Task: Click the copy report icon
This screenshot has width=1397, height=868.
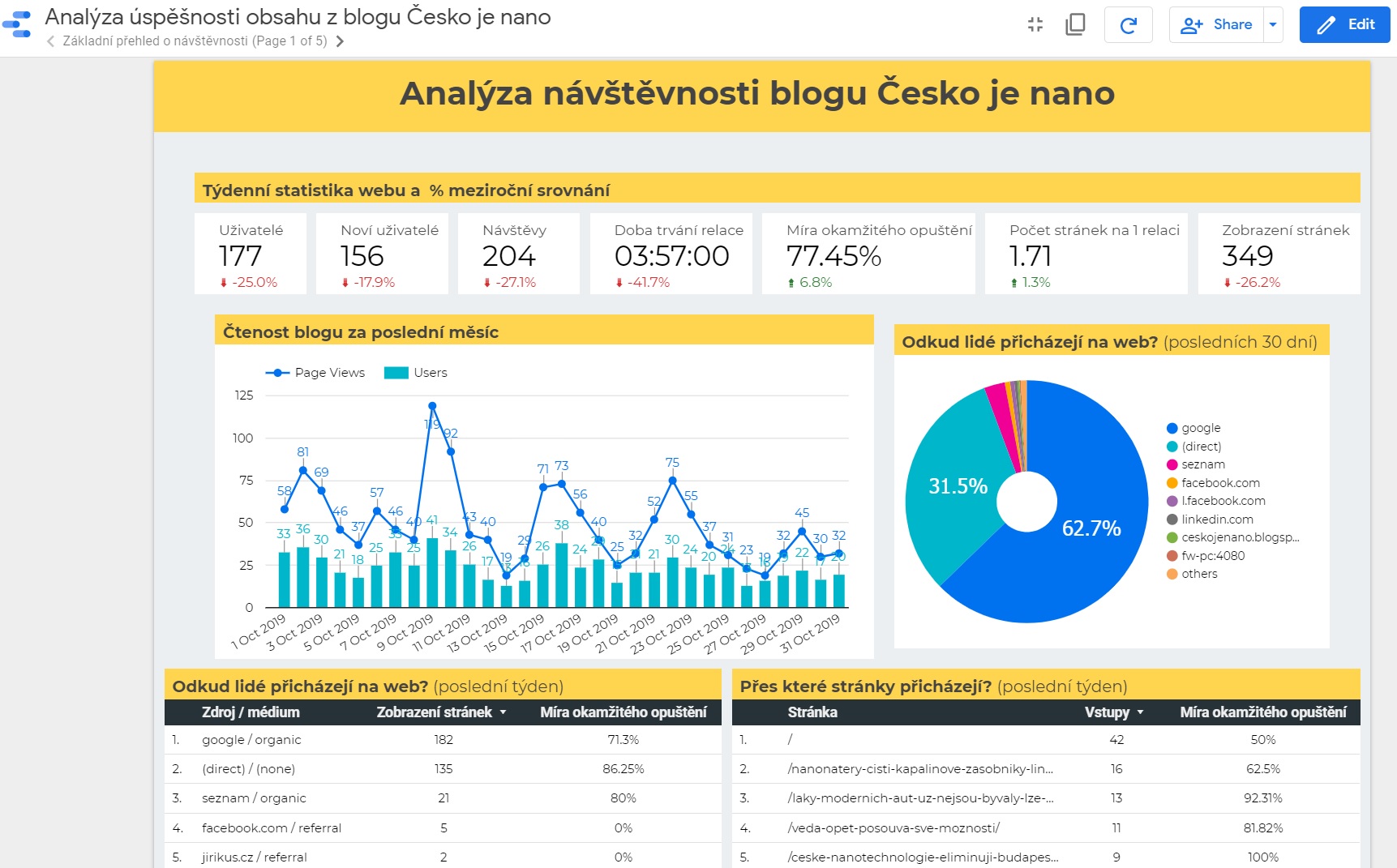Action: [1075, 24]
